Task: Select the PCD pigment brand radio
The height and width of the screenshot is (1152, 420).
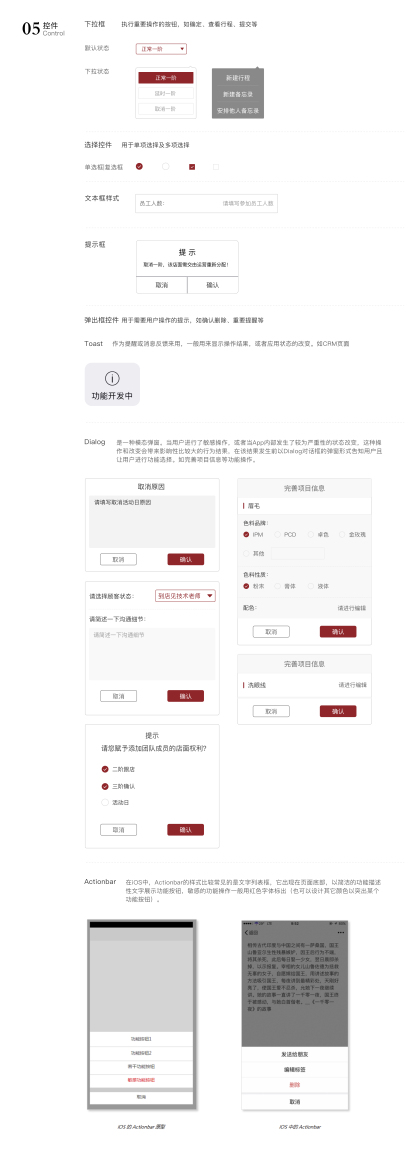Action: [278, 534]
